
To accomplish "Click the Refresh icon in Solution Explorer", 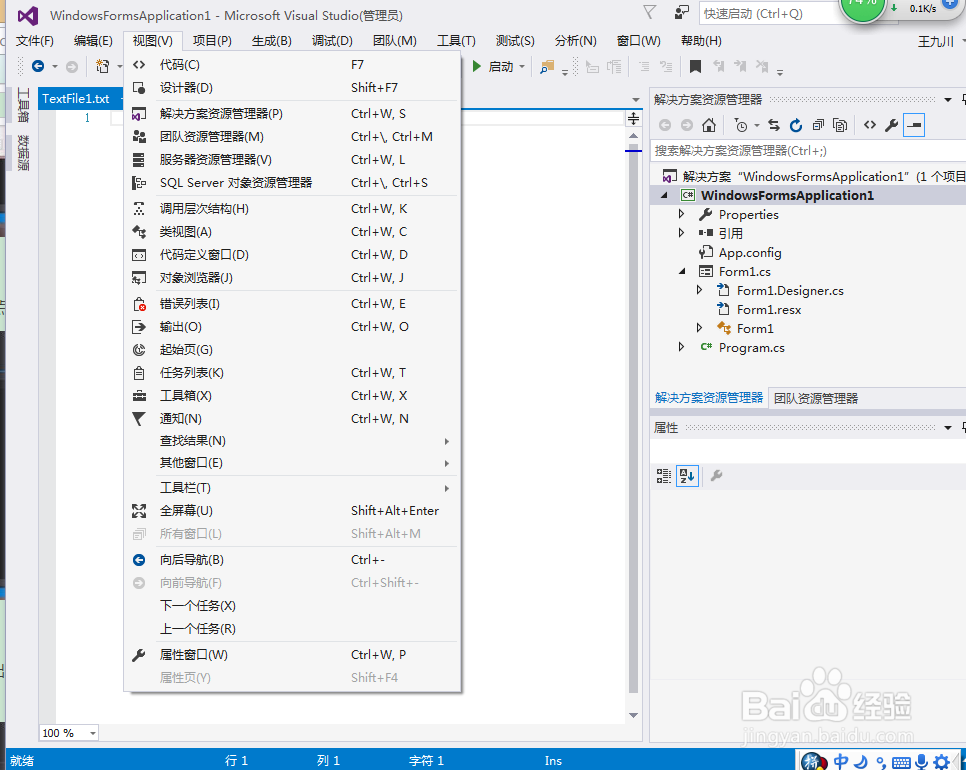I will click(796, 125).
